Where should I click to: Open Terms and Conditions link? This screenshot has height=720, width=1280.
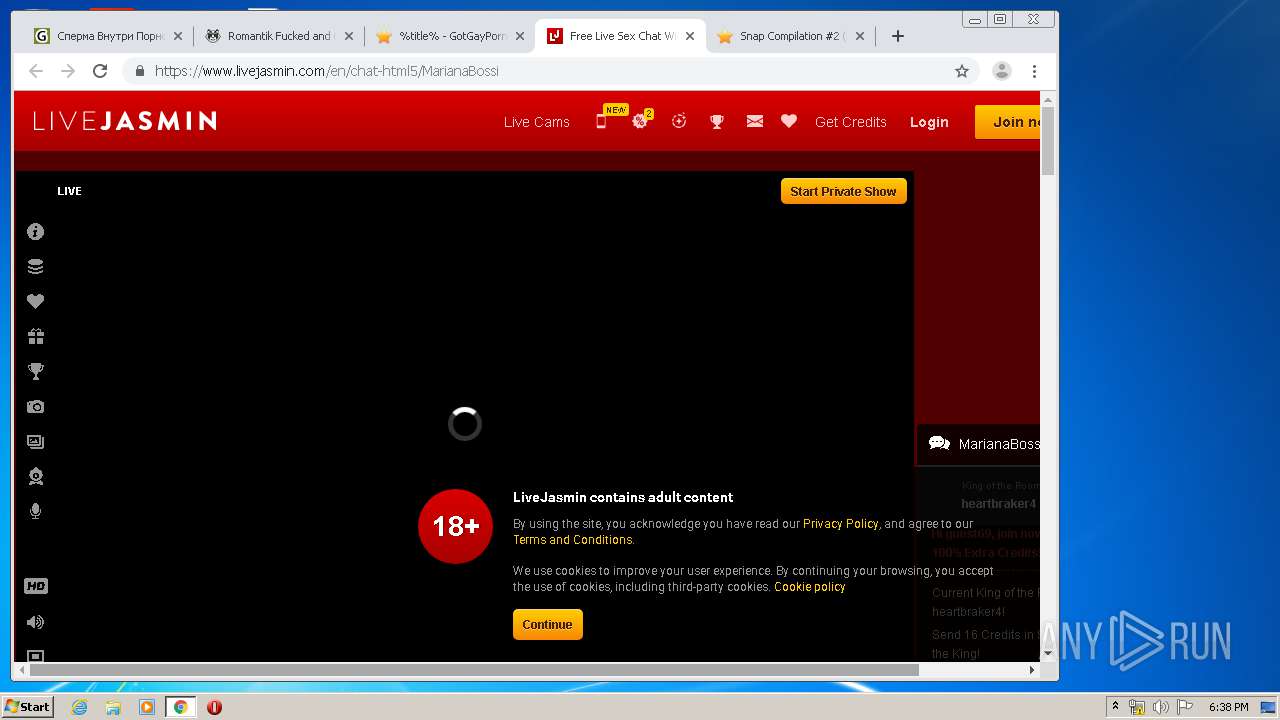[573, 540]
